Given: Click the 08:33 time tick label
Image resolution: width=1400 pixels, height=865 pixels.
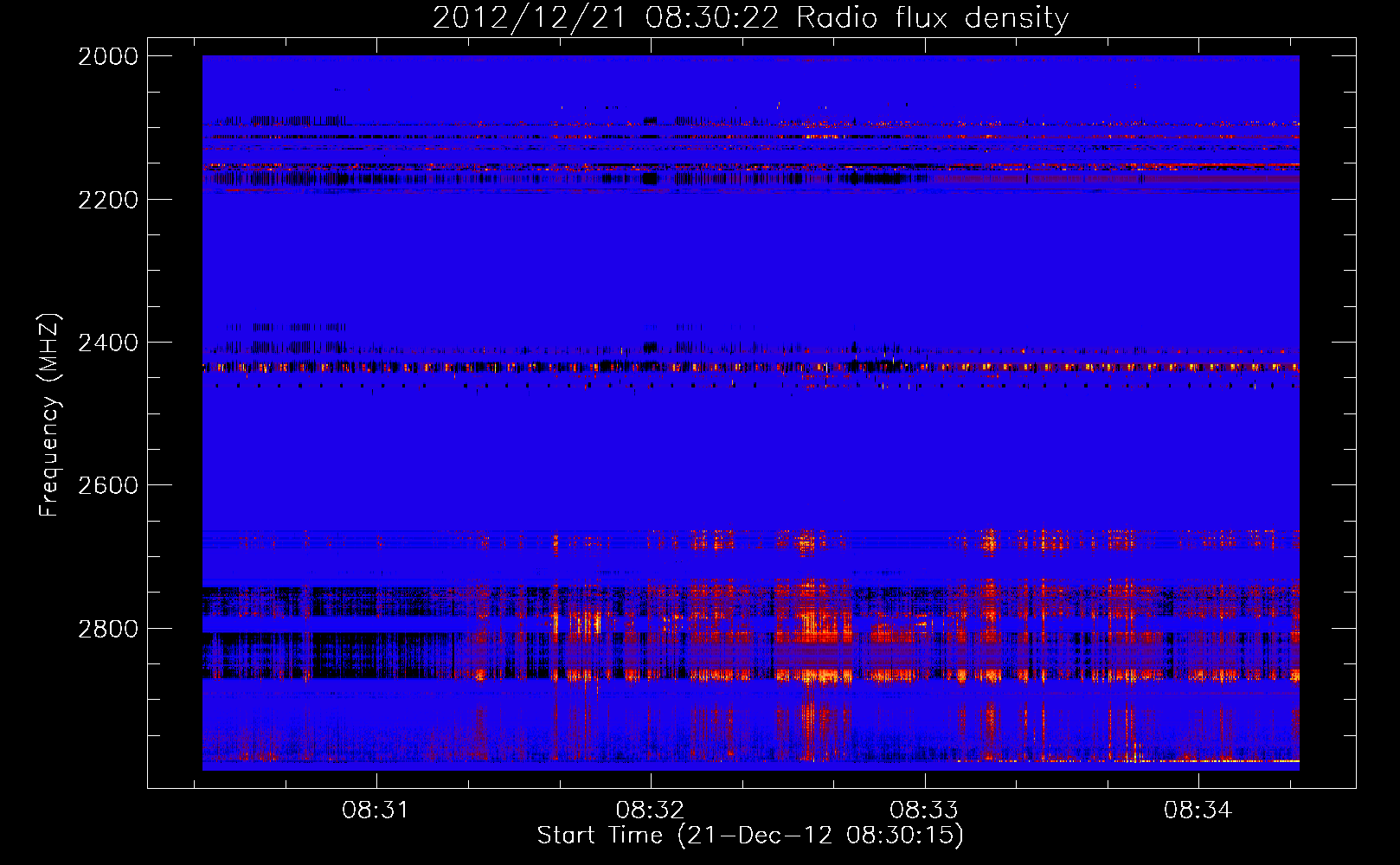Looking at the screenshot, I should [924, 811].
